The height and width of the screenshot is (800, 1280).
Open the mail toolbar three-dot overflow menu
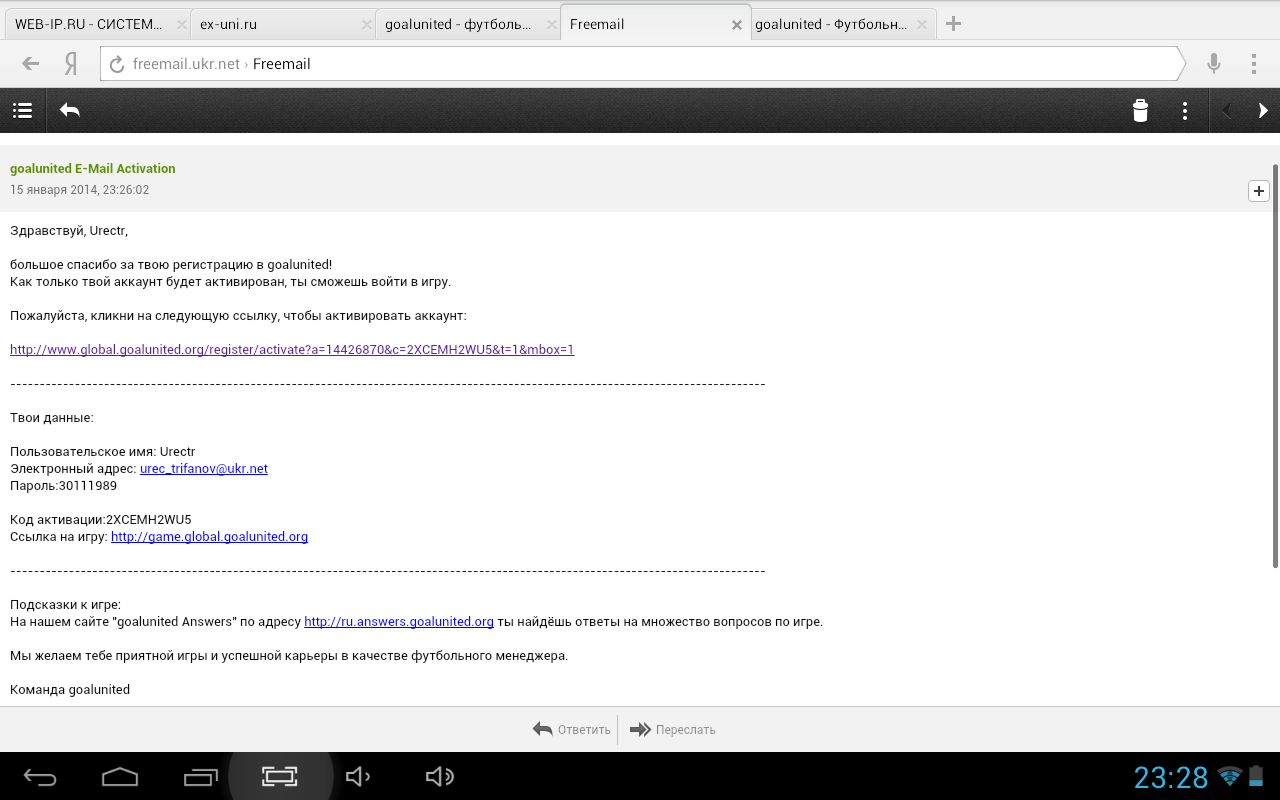click(1185, 111)
